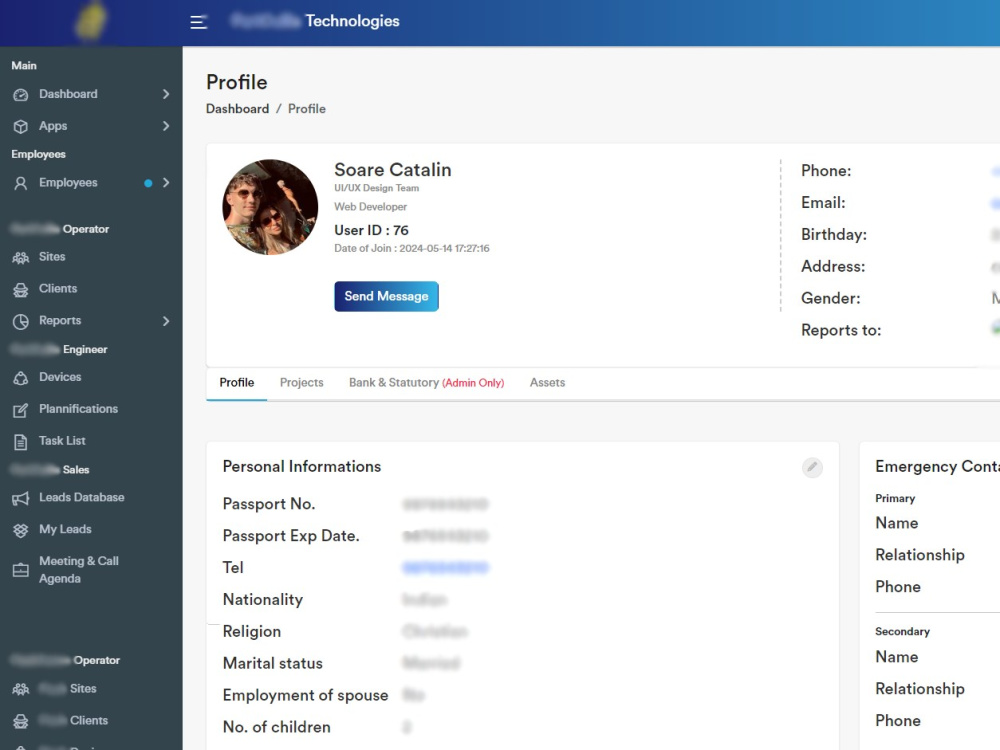Expand the Dashboard menu chevron
The image size is (1000, 750).
click(166, 94)
